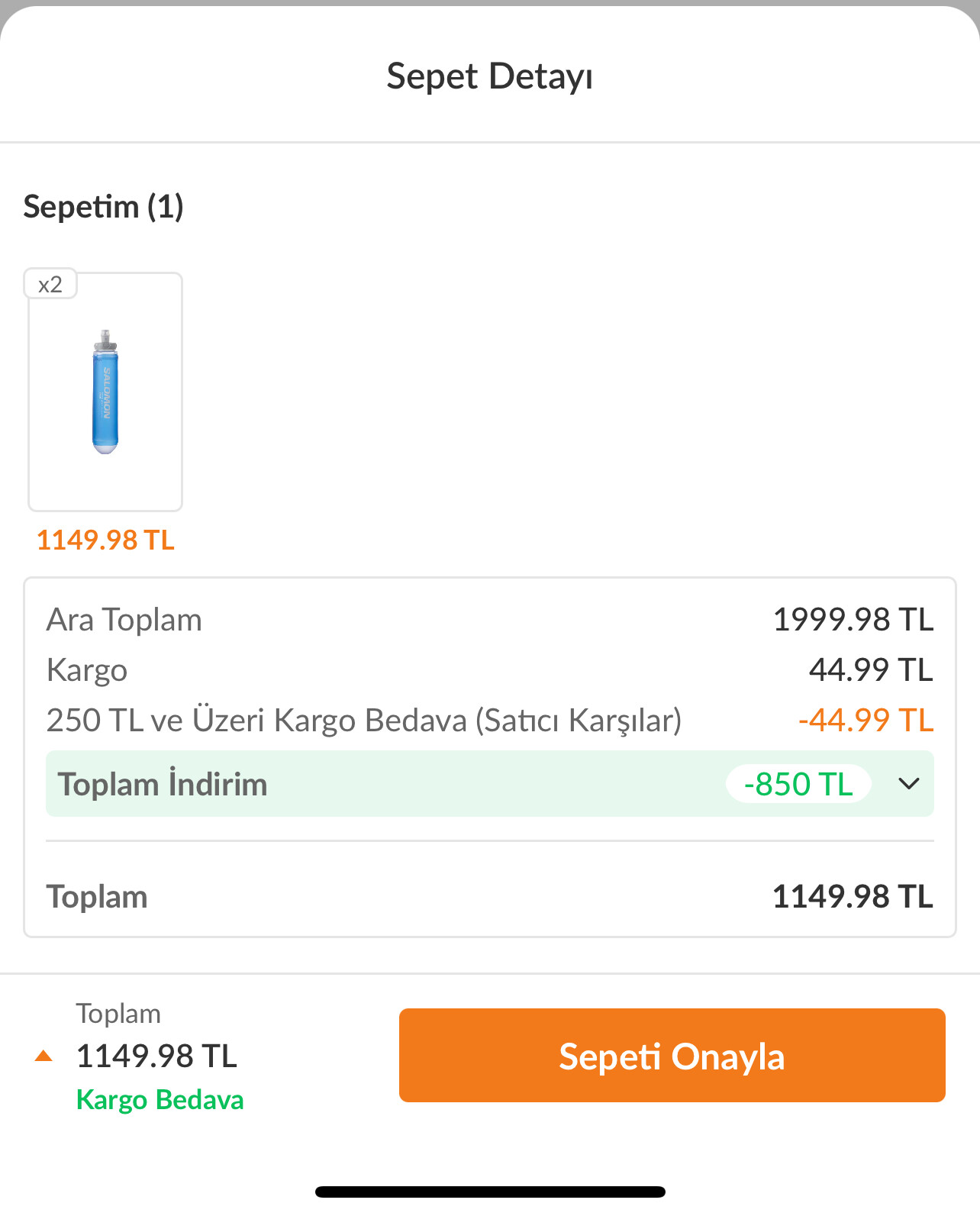Tap the Sepeti Onayla button
The image size is (980, 1216).
pos(672,1055)
